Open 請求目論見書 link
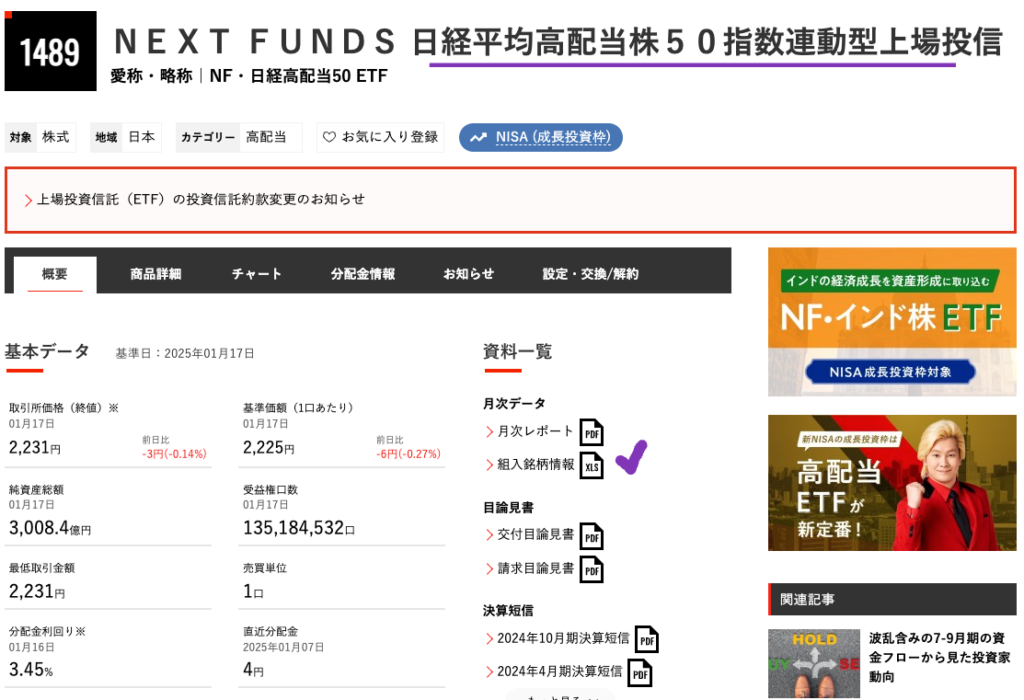 536,568
